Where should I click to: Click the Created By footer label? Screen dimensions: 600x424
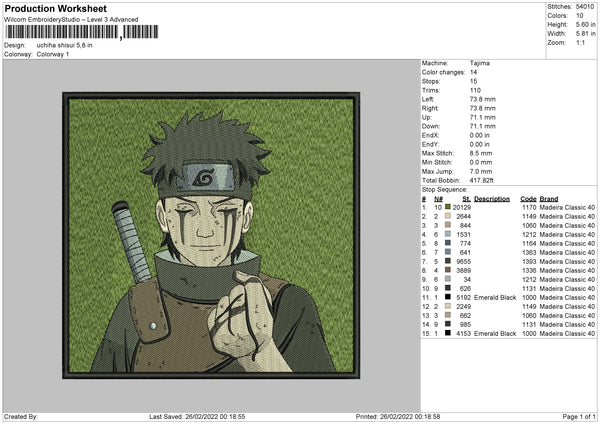[21, 416]
